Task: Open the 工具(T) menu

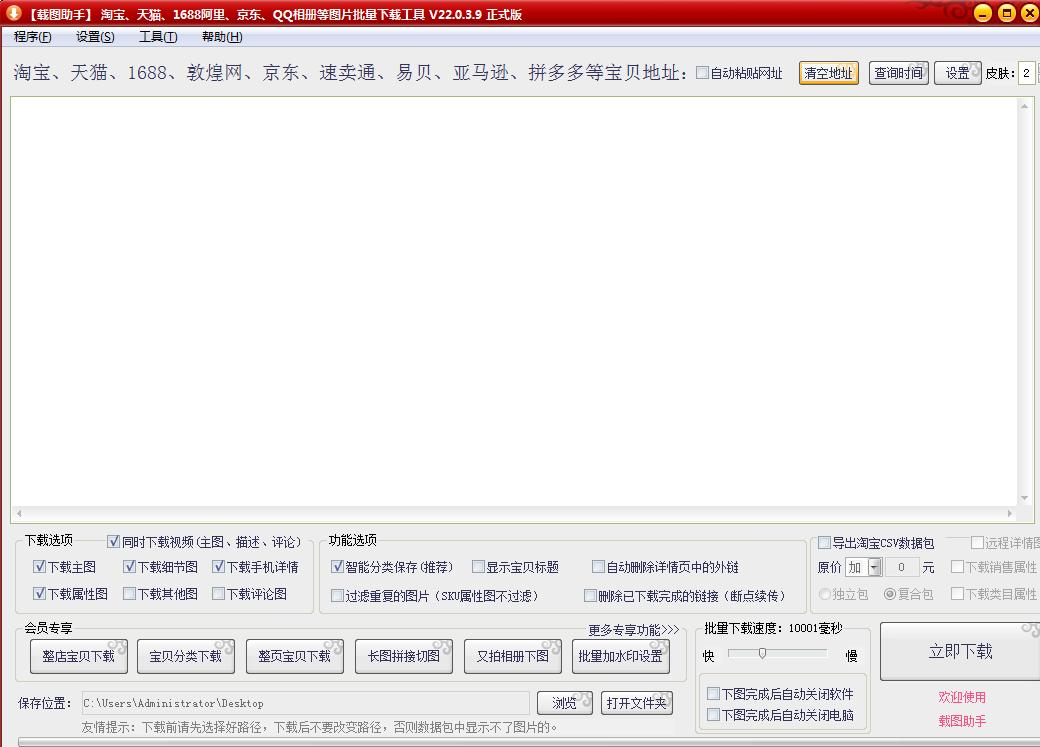Action: tap(158, 37)
